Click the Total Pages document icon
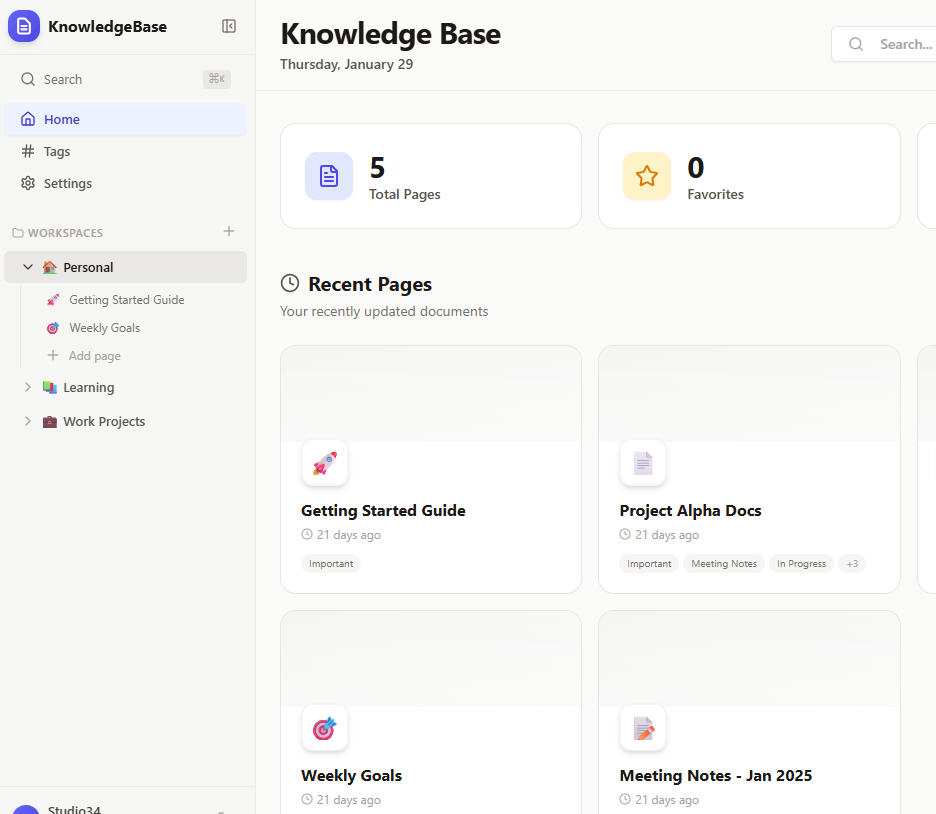Viewport: 936px width, 814px height. point(329,176)
